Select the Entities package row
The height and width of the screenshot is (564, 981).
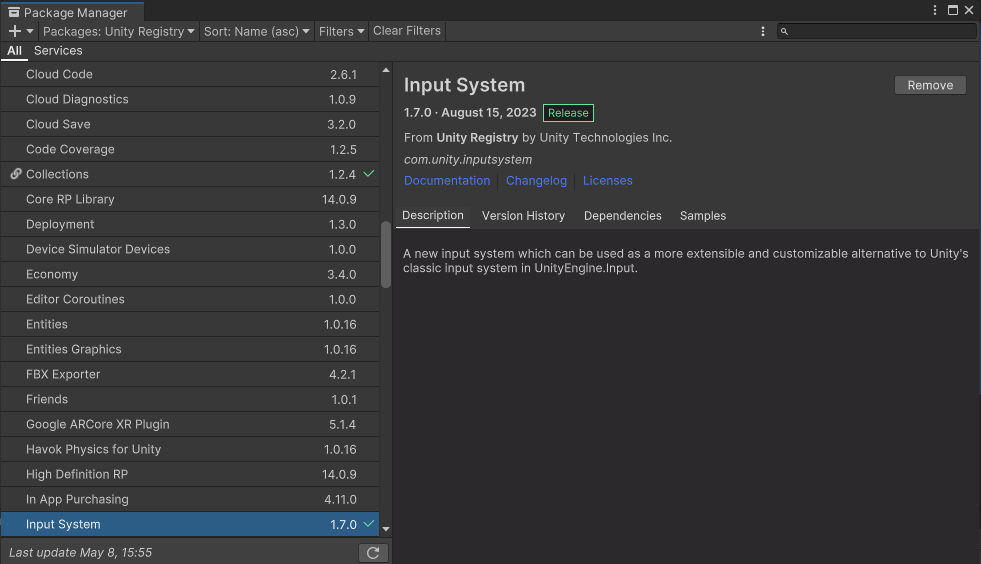[x=190, y=325]
